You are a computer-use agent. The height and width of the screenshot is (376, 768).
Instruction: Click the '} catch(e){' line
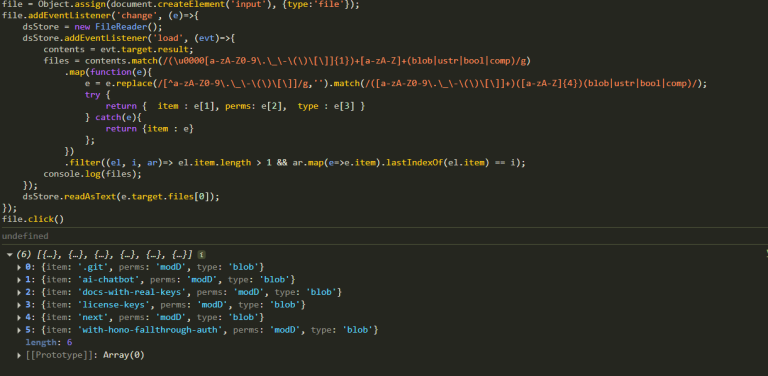coord(113,118)
